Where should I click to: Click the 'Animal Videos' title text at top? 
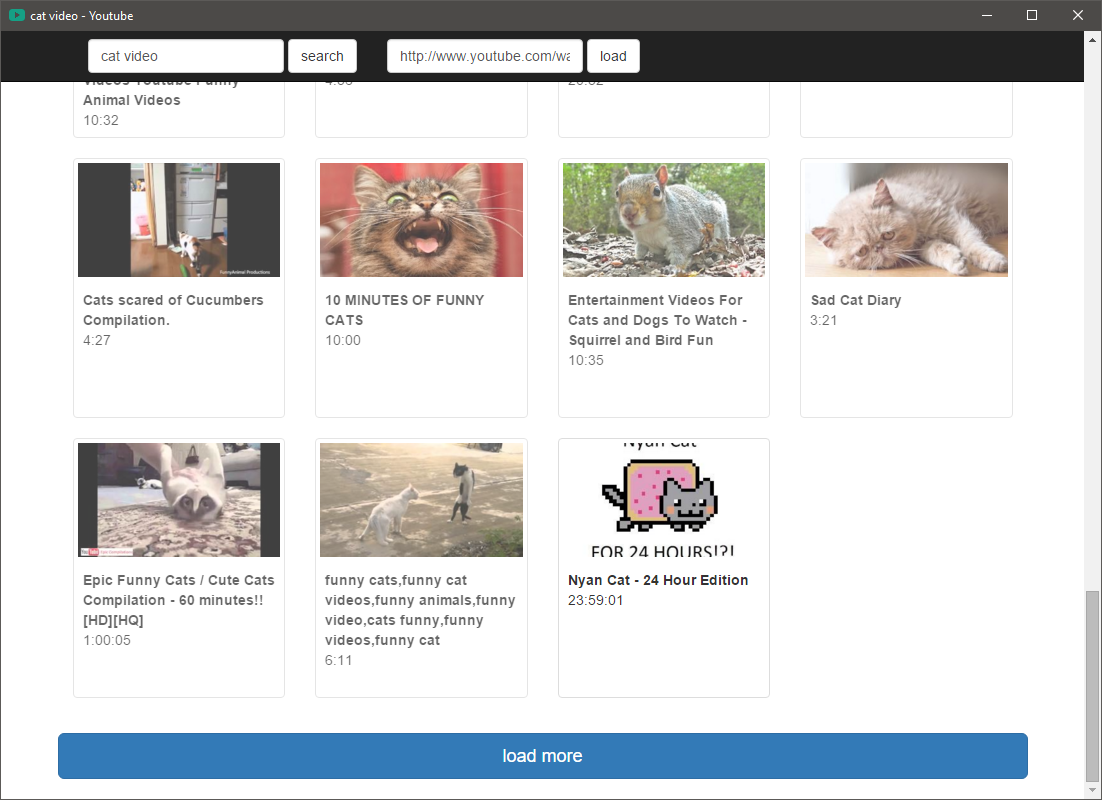tap(131, 100)
